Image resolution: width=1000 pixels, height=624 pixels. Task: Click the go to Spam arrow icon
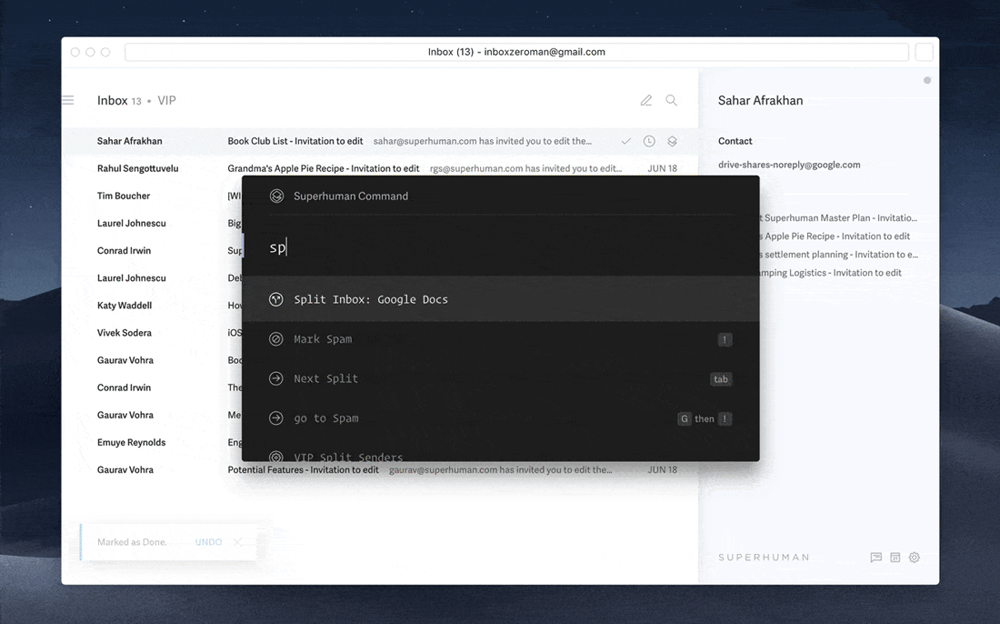click(x=276, y=418)
